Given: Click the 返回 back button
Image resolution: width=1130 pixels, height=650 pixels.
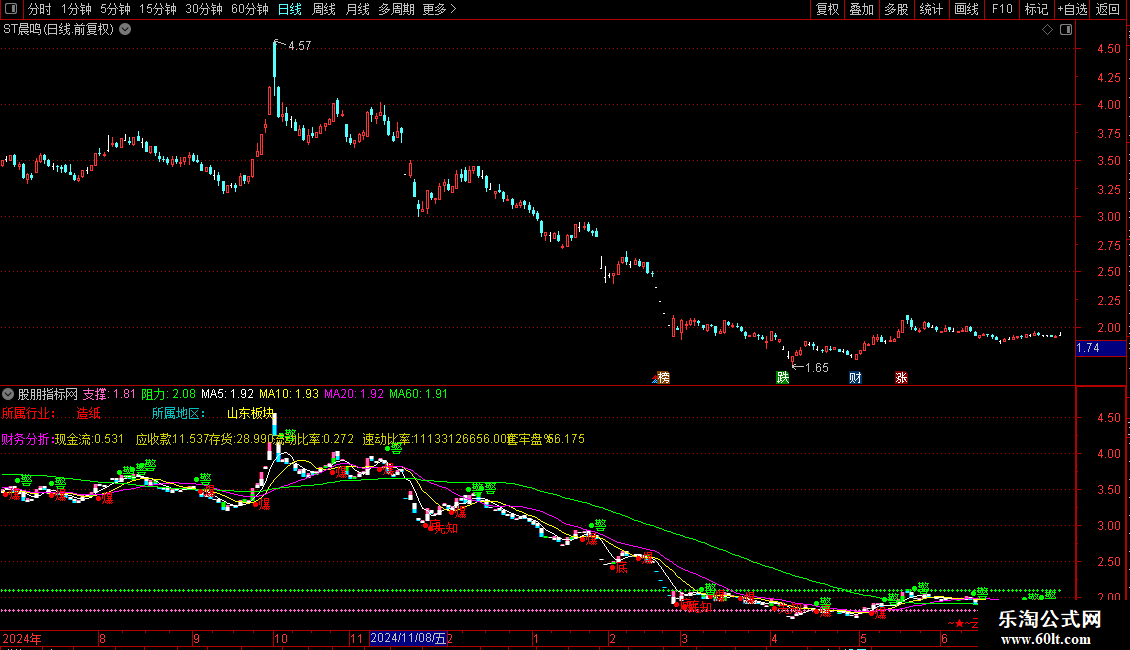Looking at the screenshot, I should pyautogui.click(x=1108, y=9).
